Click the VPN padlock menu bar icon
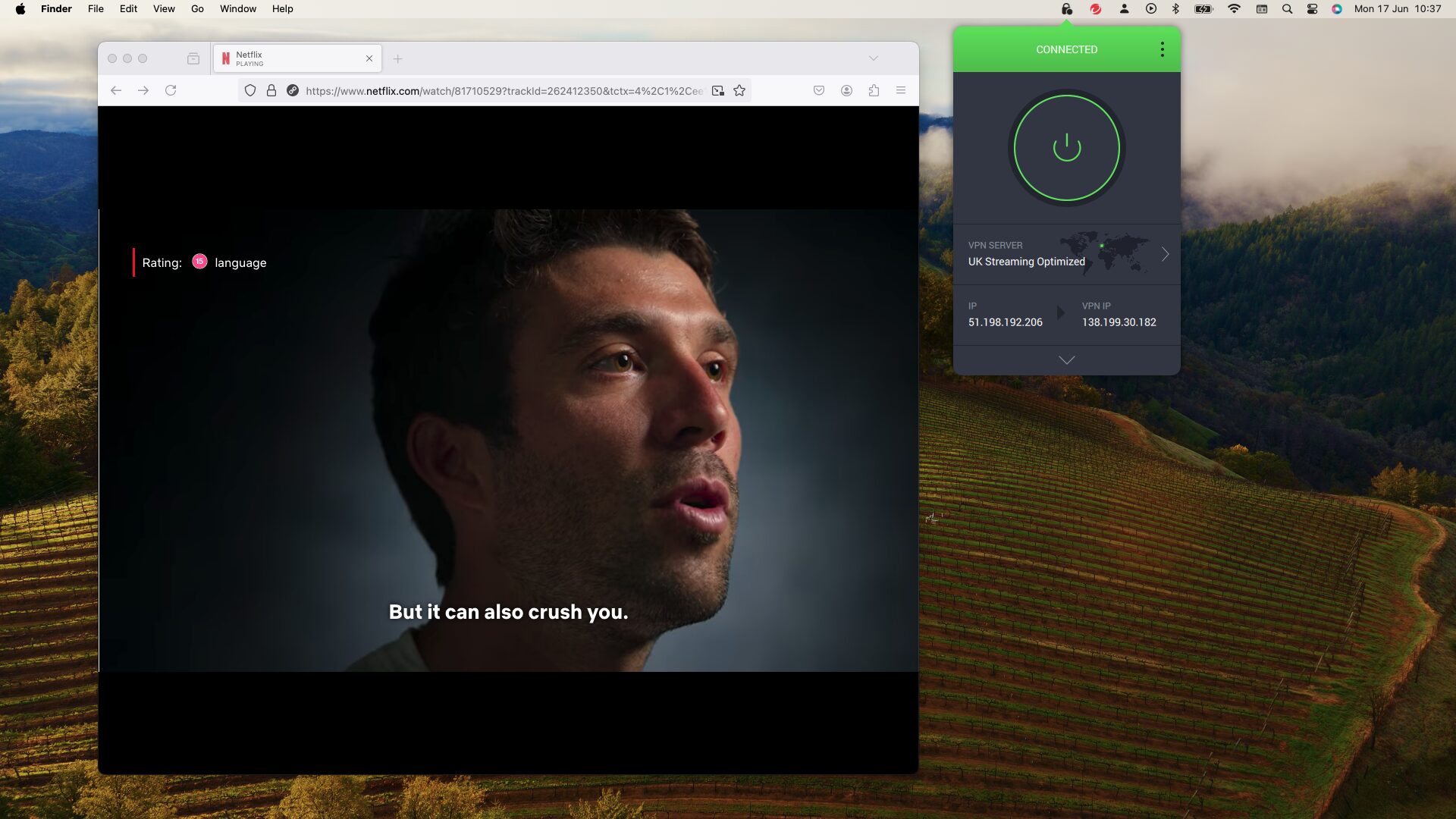This screenshot has width=1456, height=819. pos(1067,9)
